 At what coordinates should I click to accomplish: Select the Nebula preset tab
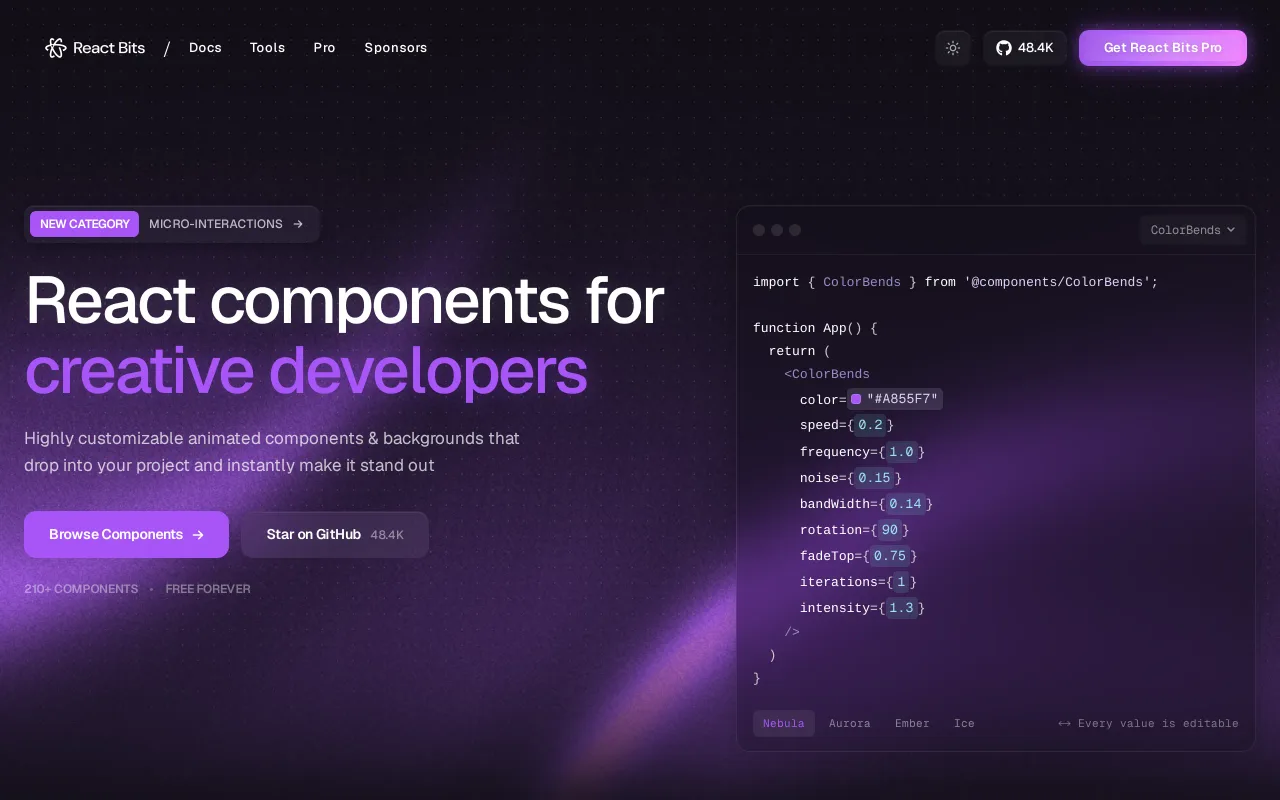pos(784,723)
